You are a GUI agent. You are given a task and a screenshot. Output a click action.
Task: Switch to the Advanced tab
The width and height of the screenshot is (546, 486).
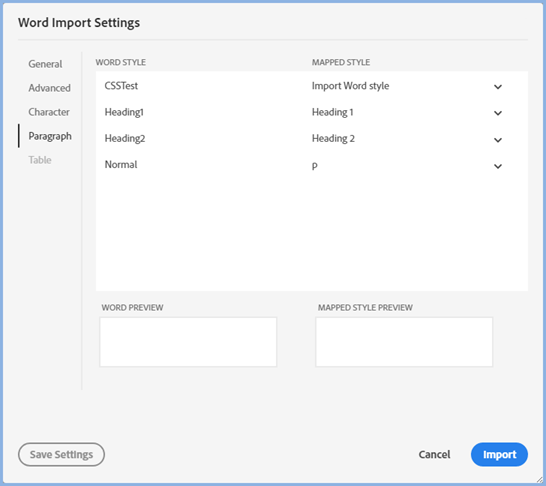point(49,88)
